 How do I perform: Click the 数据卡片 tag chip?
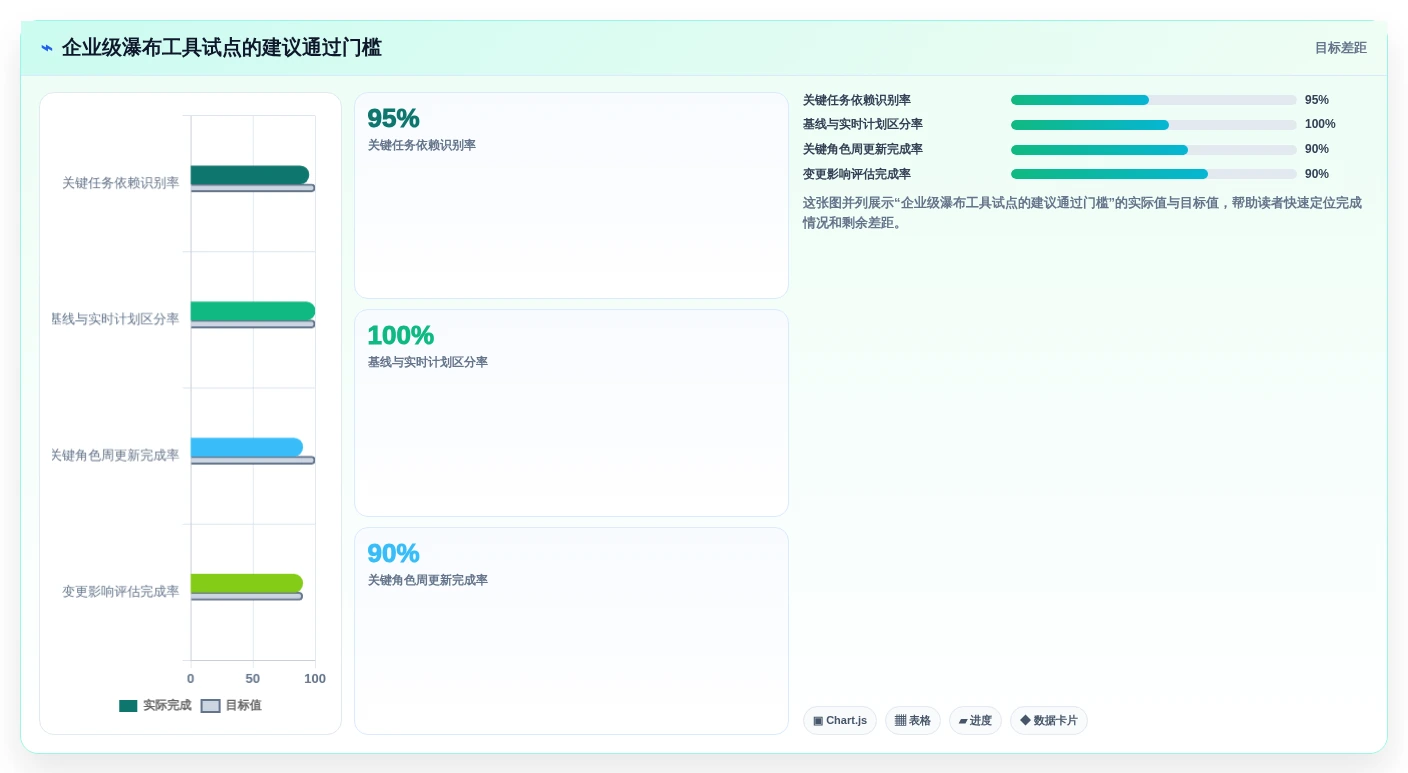pos(1049,720)
